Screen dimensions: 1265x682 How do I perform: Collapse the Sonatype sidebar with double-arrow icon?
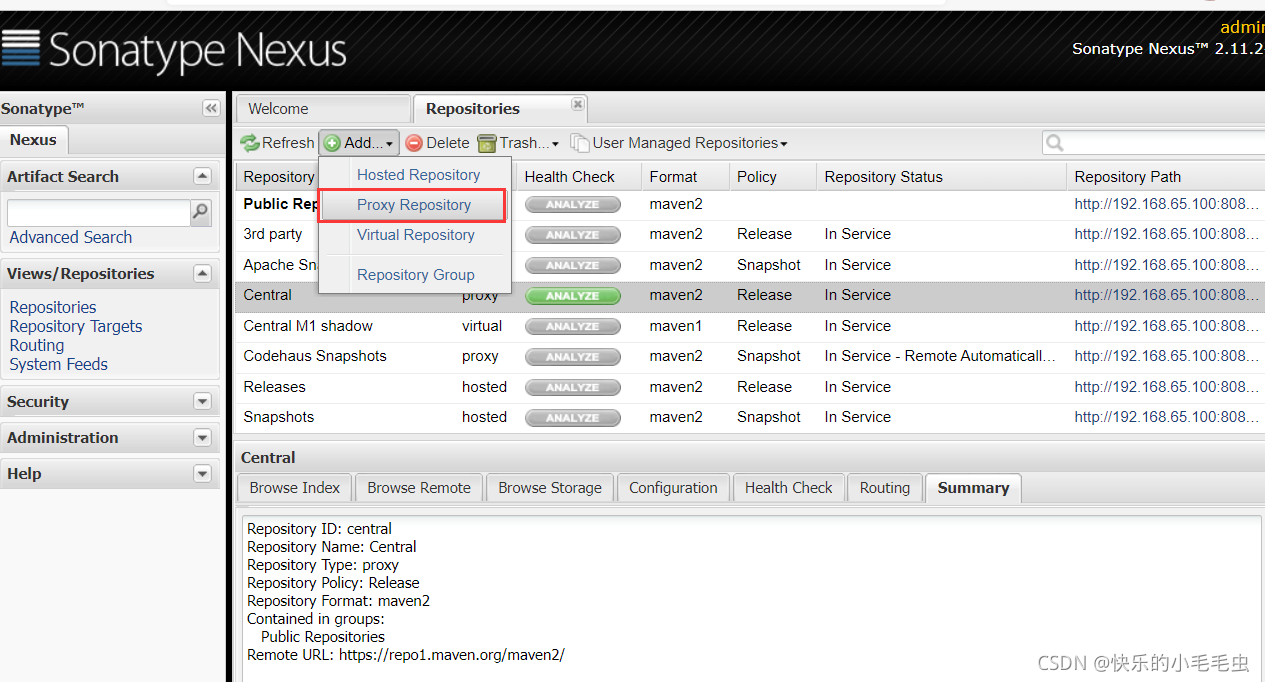coord(211,108)
